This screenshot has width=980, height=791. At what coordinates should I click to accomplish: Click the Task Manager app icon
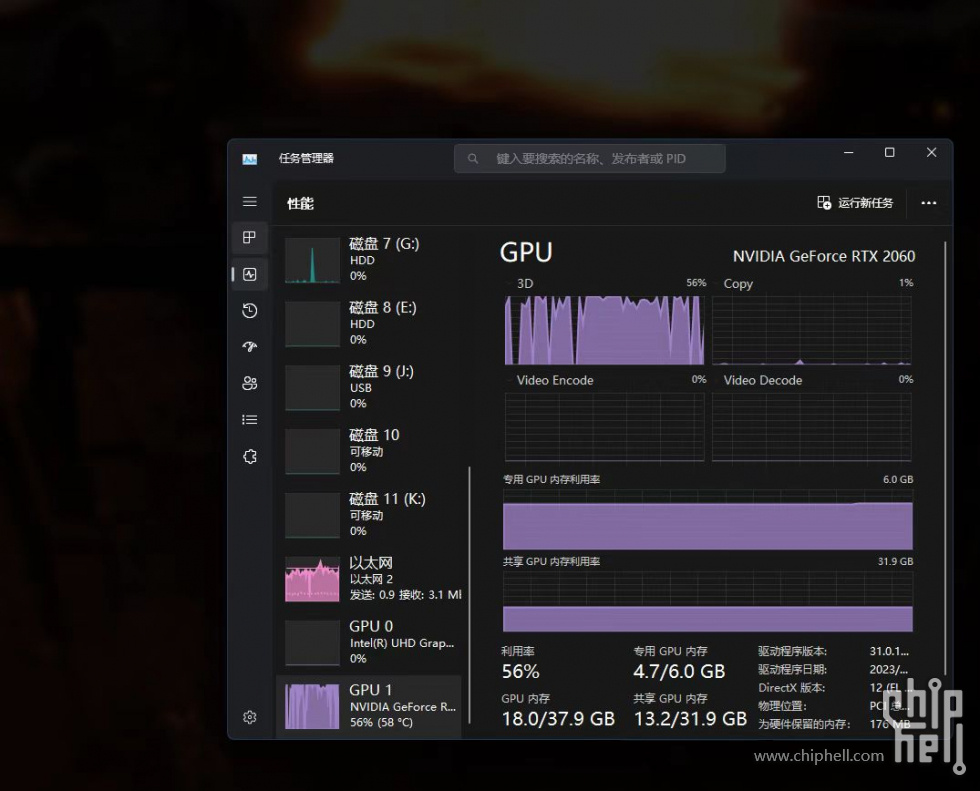(249, 159)
